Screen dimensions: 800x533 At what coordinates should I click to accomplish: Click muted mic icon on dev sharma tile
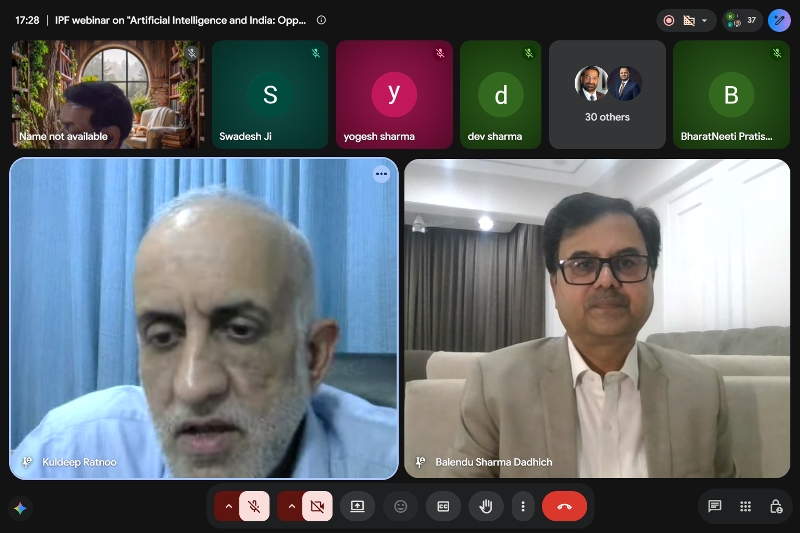click(529, 53)
